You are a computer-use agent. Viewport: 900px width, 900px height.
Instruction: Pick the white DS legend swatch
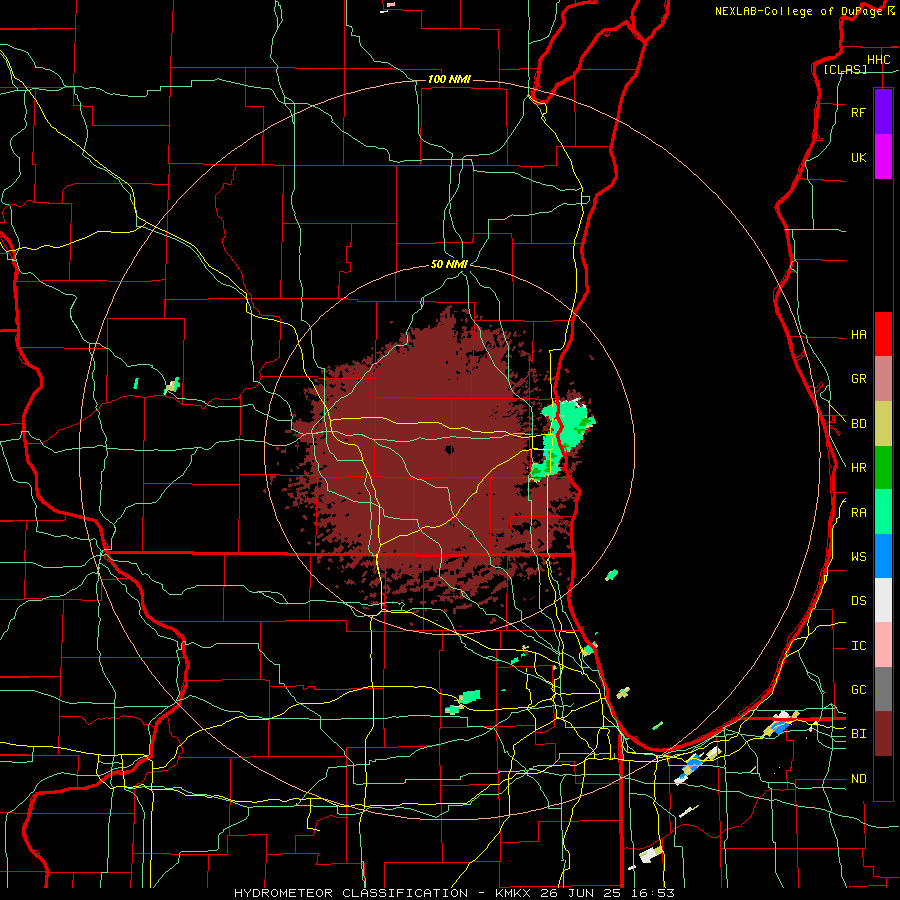(883, 600)
